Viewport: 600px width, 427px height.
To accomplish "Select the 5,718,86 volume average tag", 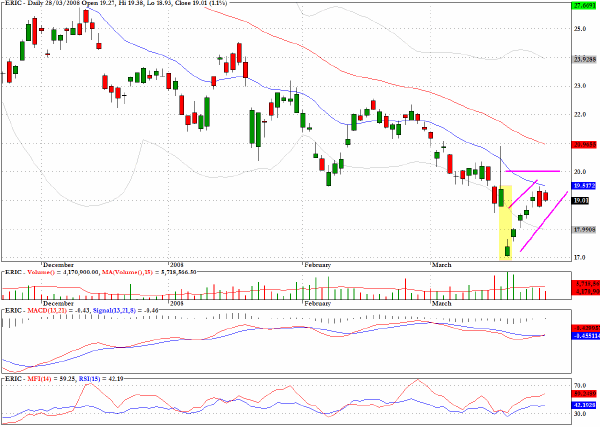I will [585, 284].
